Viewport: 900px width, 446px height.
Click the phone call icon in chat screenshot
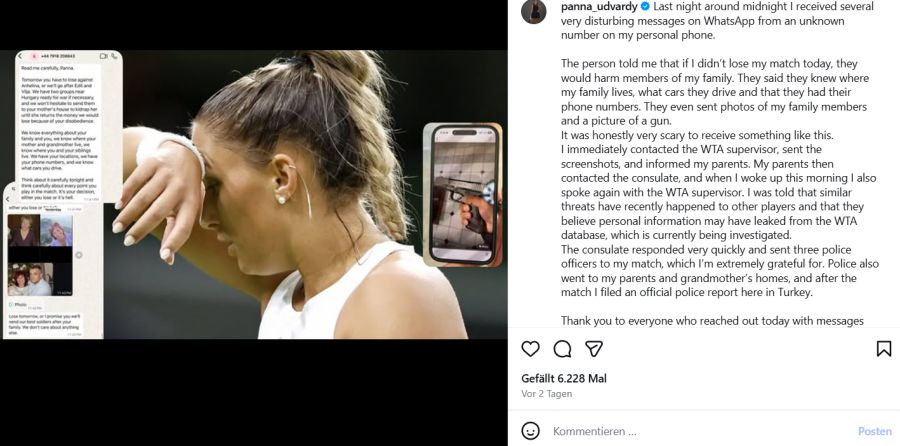click(x=114, y=56)
